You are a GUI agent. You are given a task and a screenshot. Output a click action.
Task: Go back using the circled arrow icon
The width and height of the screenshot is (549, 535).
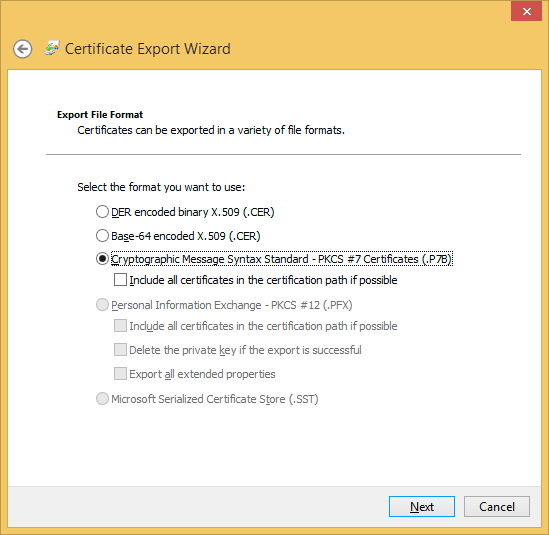23,49
